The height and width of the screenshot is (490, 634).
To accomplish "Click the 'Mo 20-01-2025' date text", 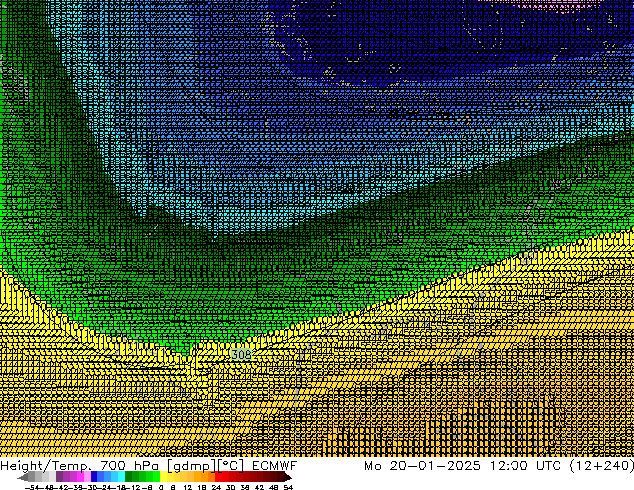I will [x=423, y=466].
